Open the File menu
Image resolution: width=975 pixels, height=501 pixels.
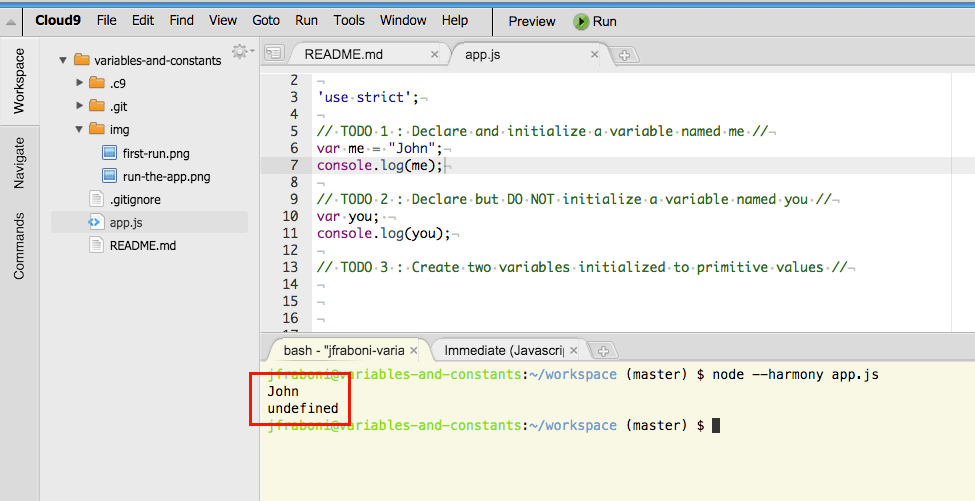click(106, 21)
